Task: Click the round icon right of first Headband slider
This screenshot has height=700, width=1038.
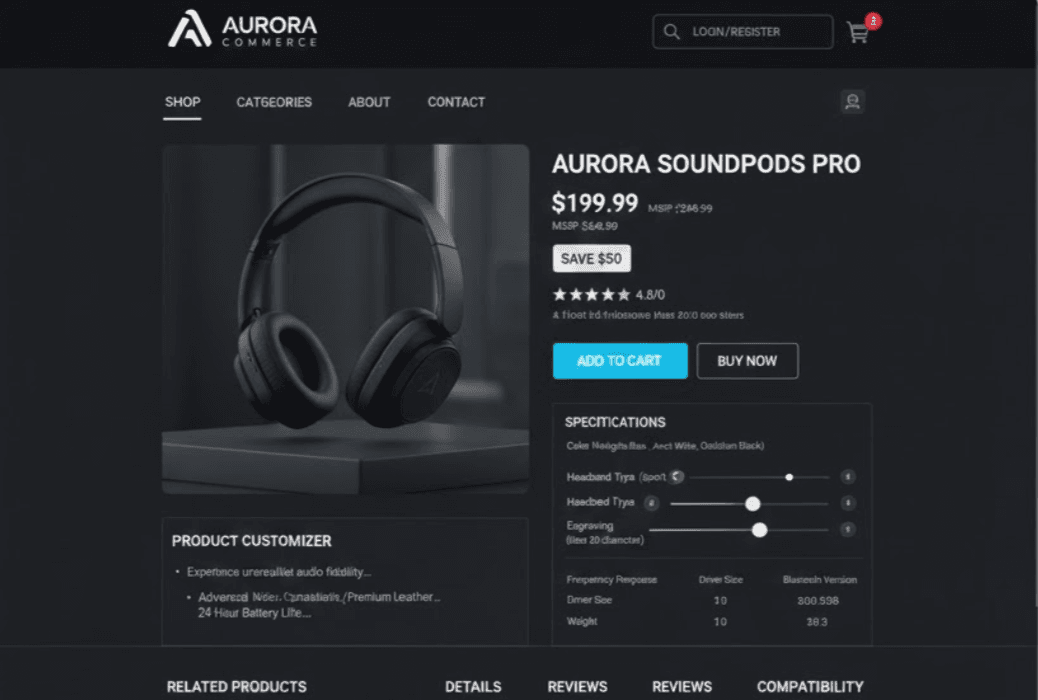Action: tap(847, 477)
